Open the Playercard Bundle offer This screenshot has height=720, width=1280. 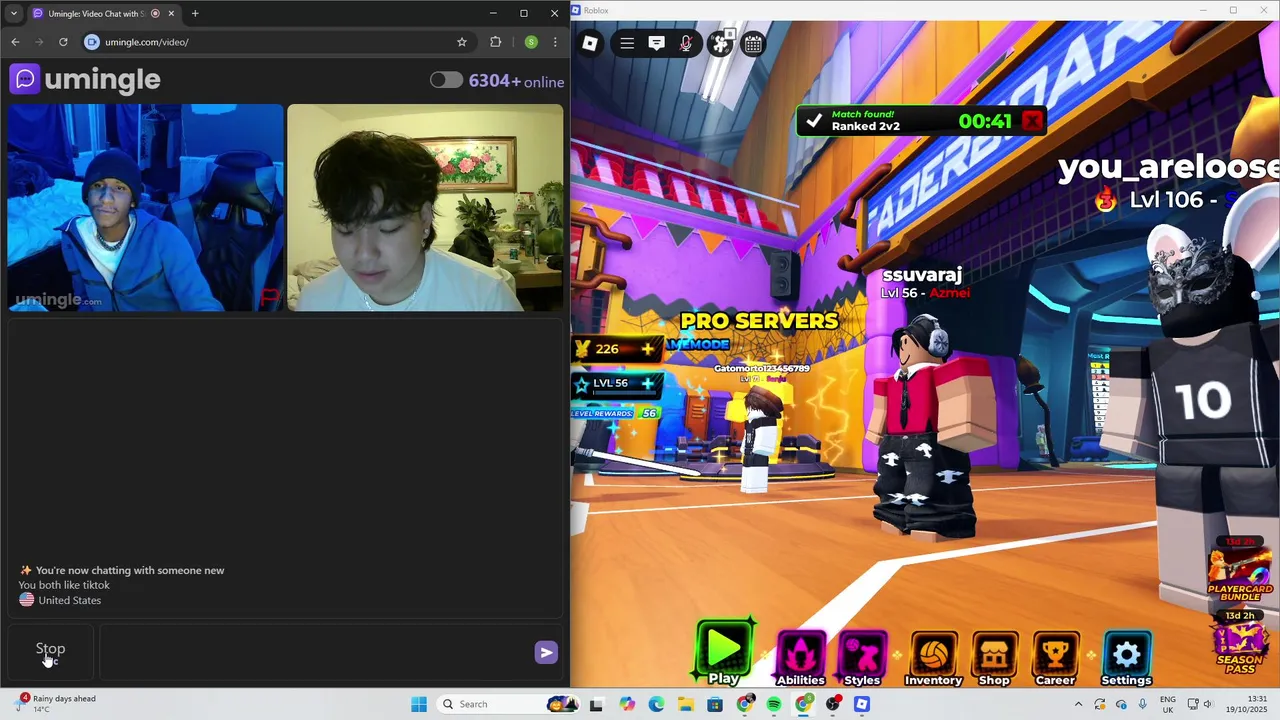tap(1240, 572)
